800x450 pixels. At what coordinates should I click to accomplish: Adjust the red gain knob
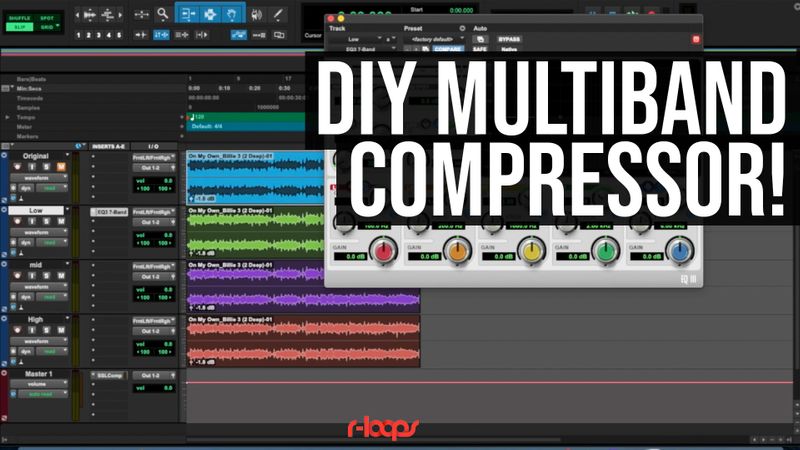pyautogui.click(x=384, y=251)
